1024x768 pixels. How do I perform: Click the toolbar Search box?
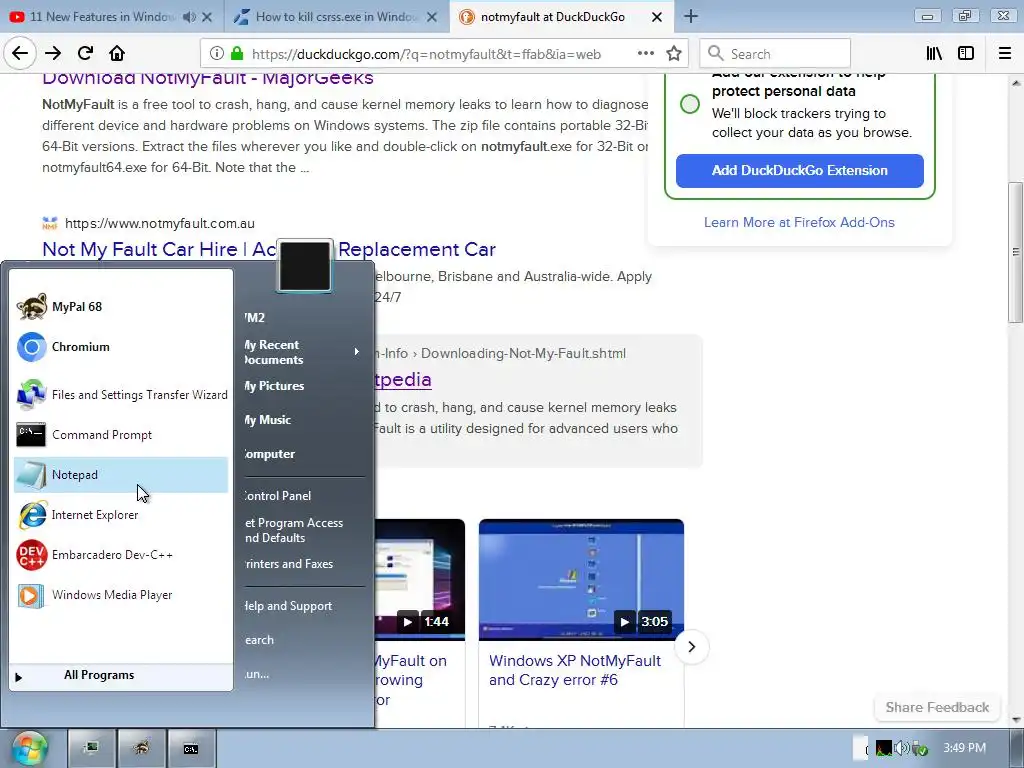pyautogui.click(x=775, y=54)
